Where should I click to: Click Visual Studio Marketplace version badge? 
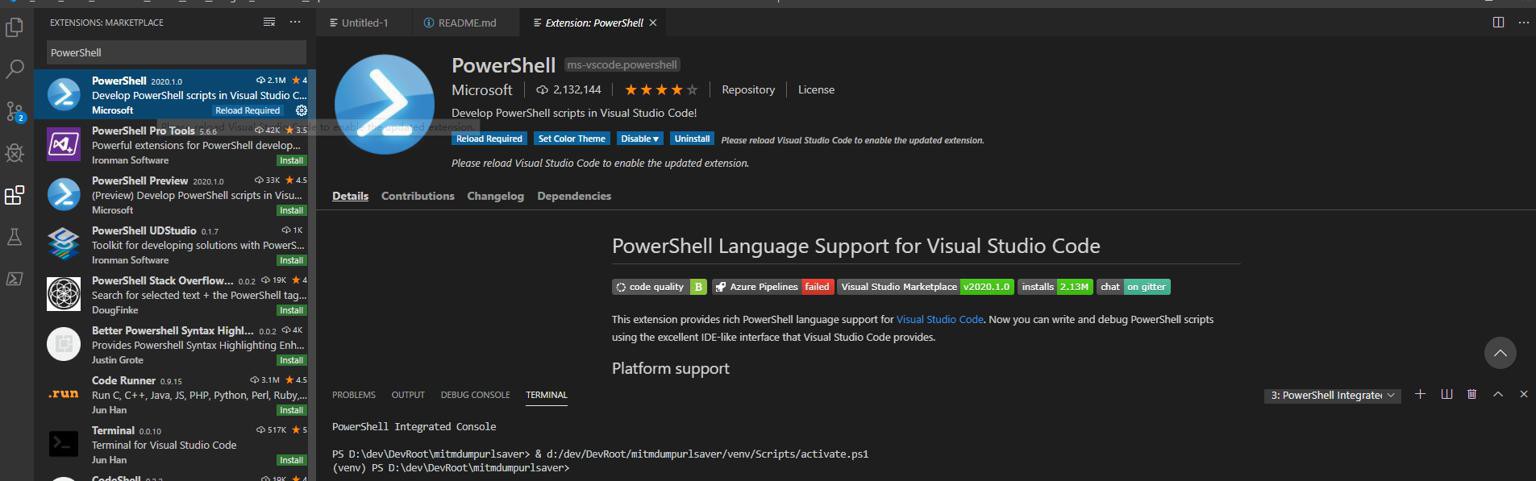point(925,287)
